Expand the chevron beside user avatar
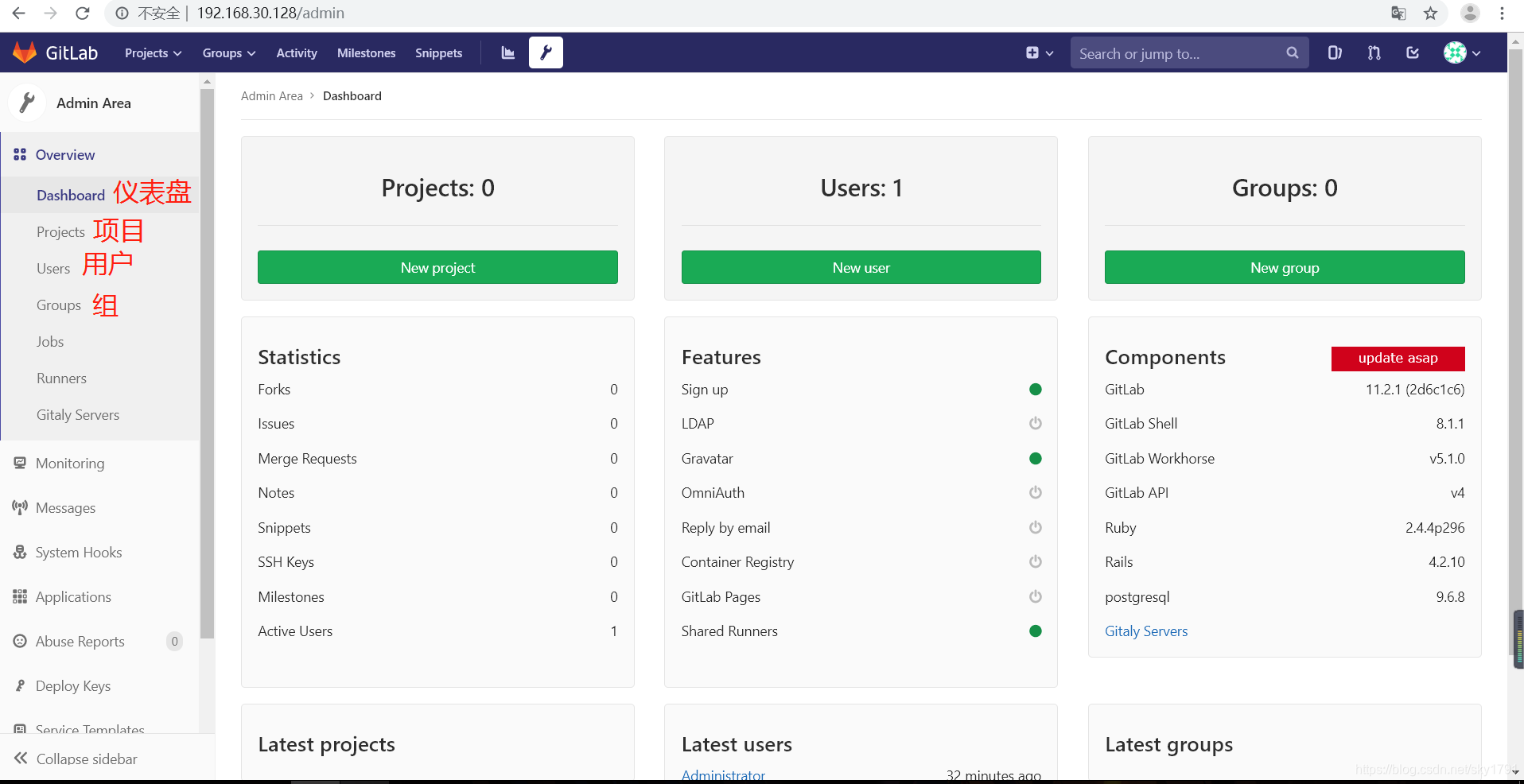Viewport: 1524px width, 784px height. (x=1476, y=53)
